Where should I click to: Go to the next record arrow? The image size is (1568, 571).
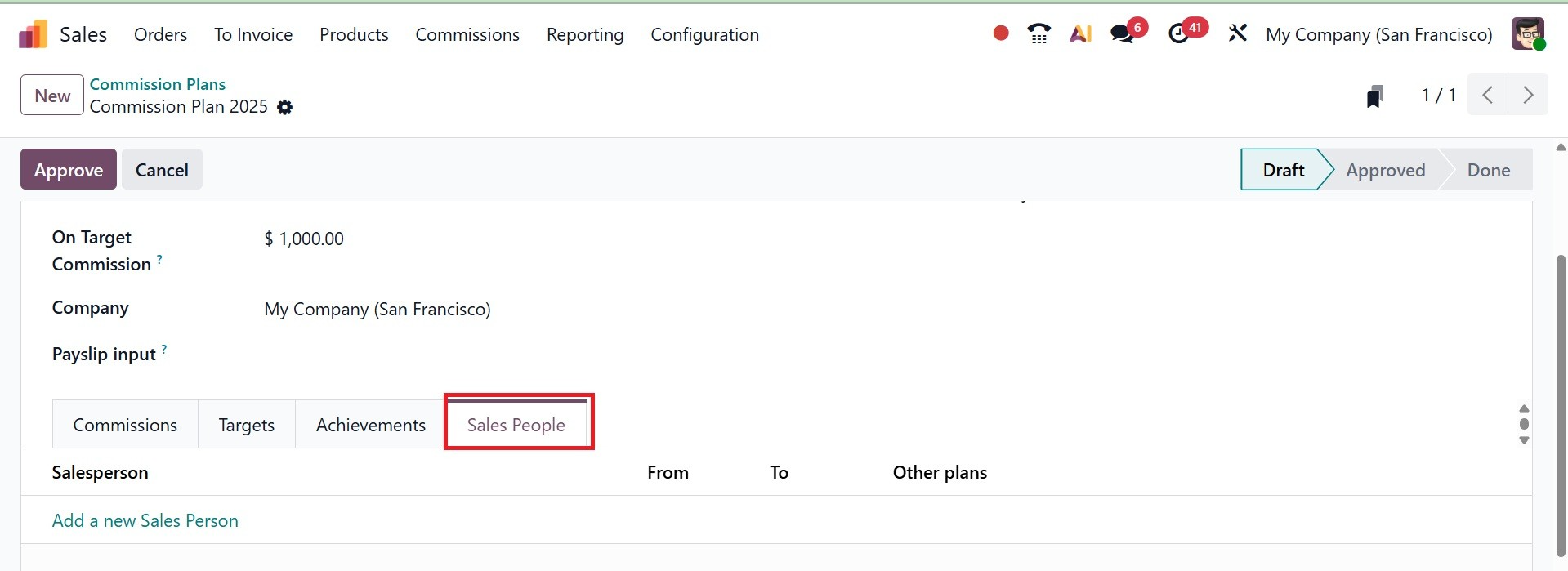[x=1527, y=95]
